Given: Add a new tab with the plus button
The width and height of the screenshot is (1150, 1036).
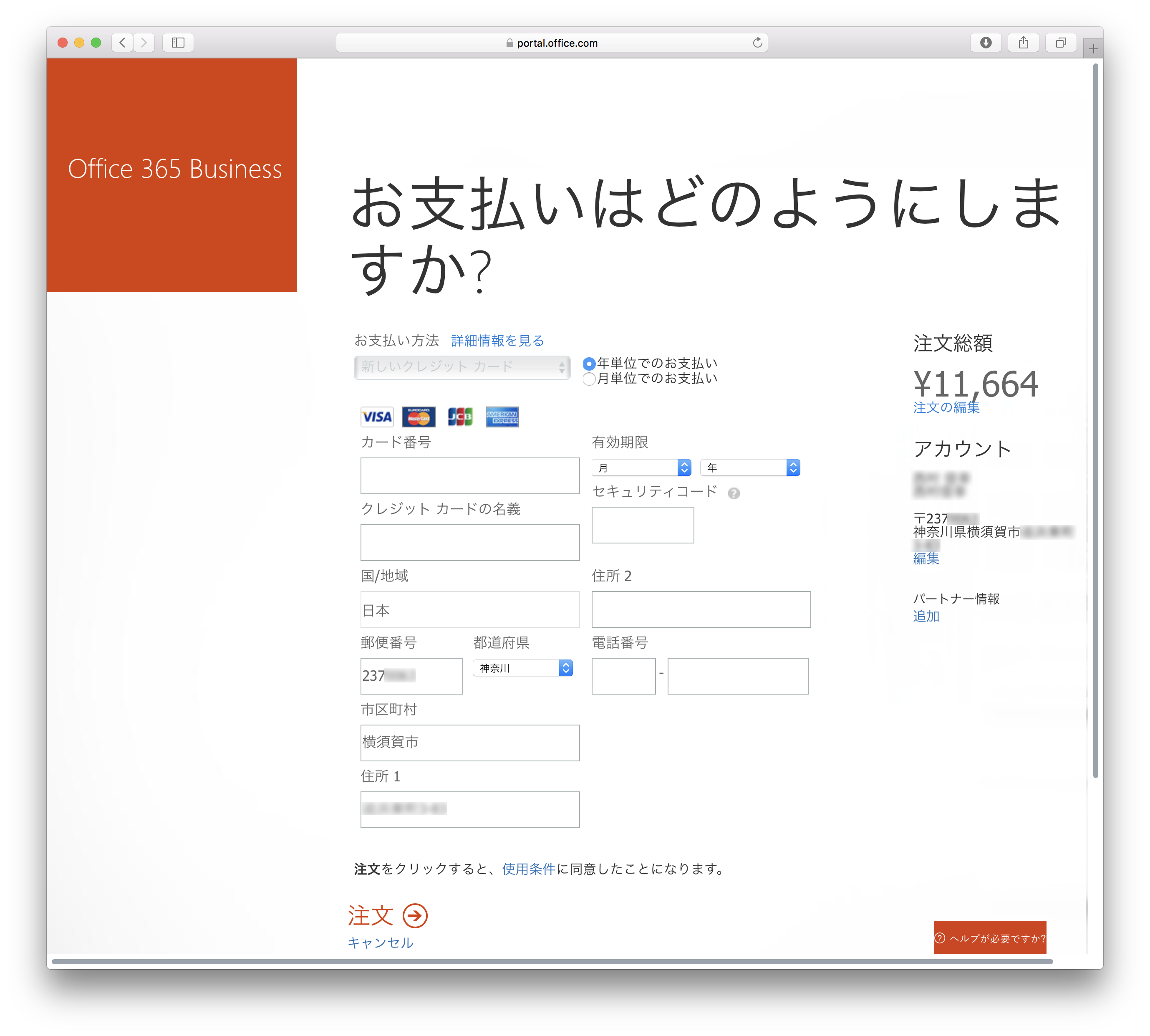Looking at the screenshot, I should click(x=1093, y=49).
